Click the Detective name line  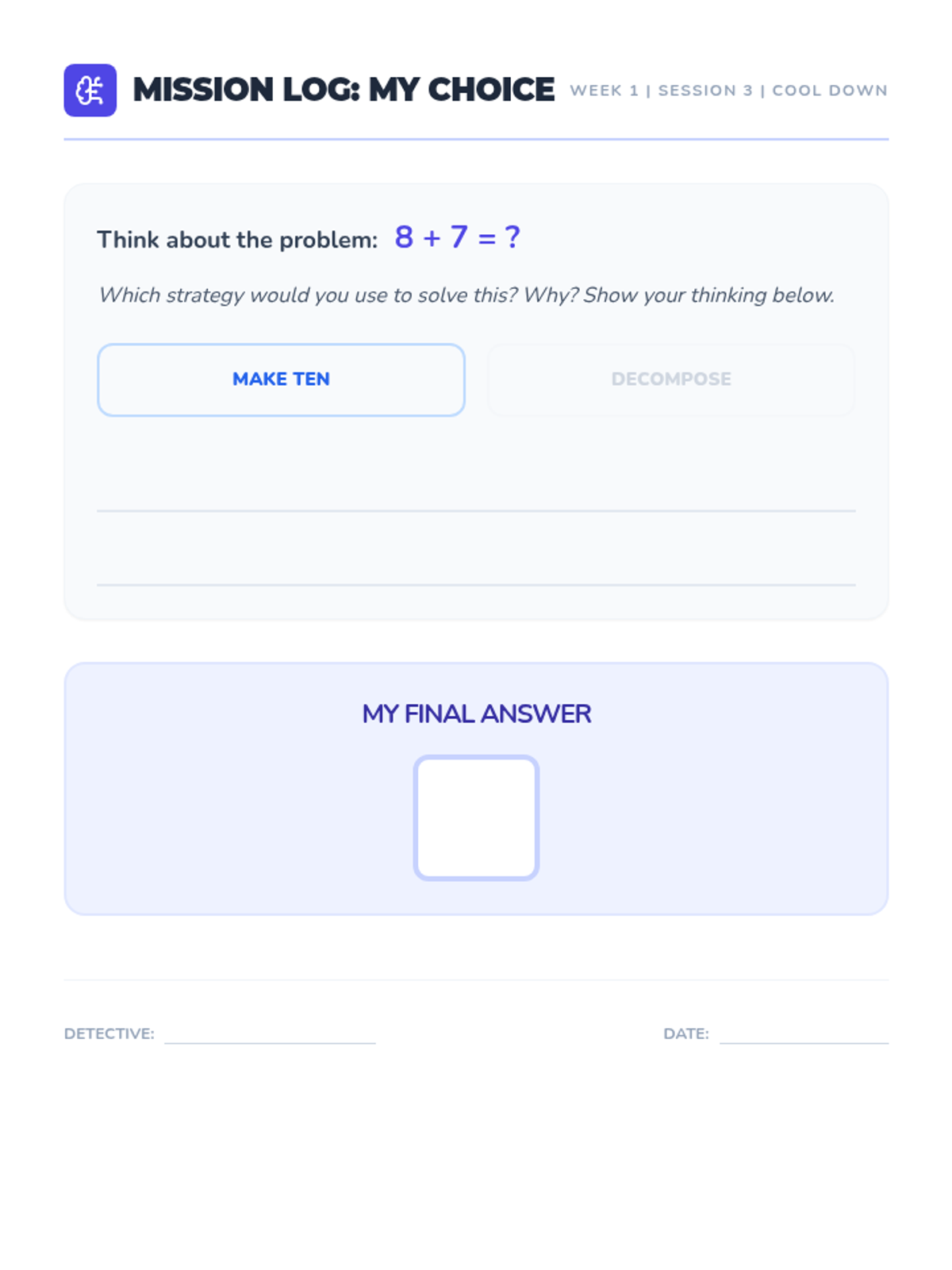coord(270,1041)
